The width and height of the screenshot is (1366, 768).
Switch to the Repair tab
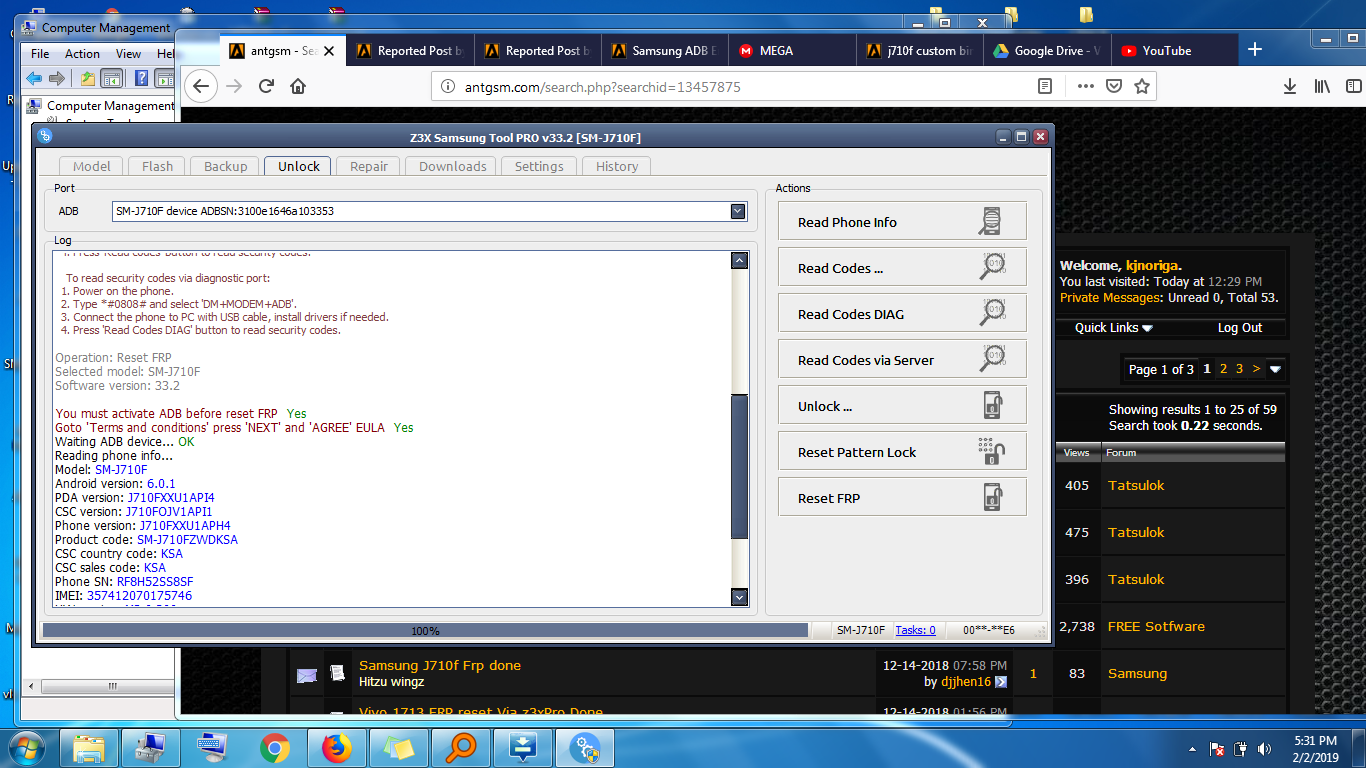click(368, 166)
